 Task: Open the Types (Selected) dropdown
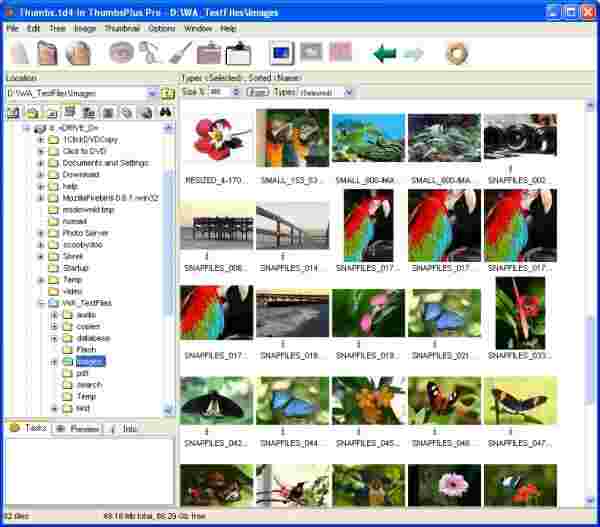pyautogui.click(x=349, y=92)
